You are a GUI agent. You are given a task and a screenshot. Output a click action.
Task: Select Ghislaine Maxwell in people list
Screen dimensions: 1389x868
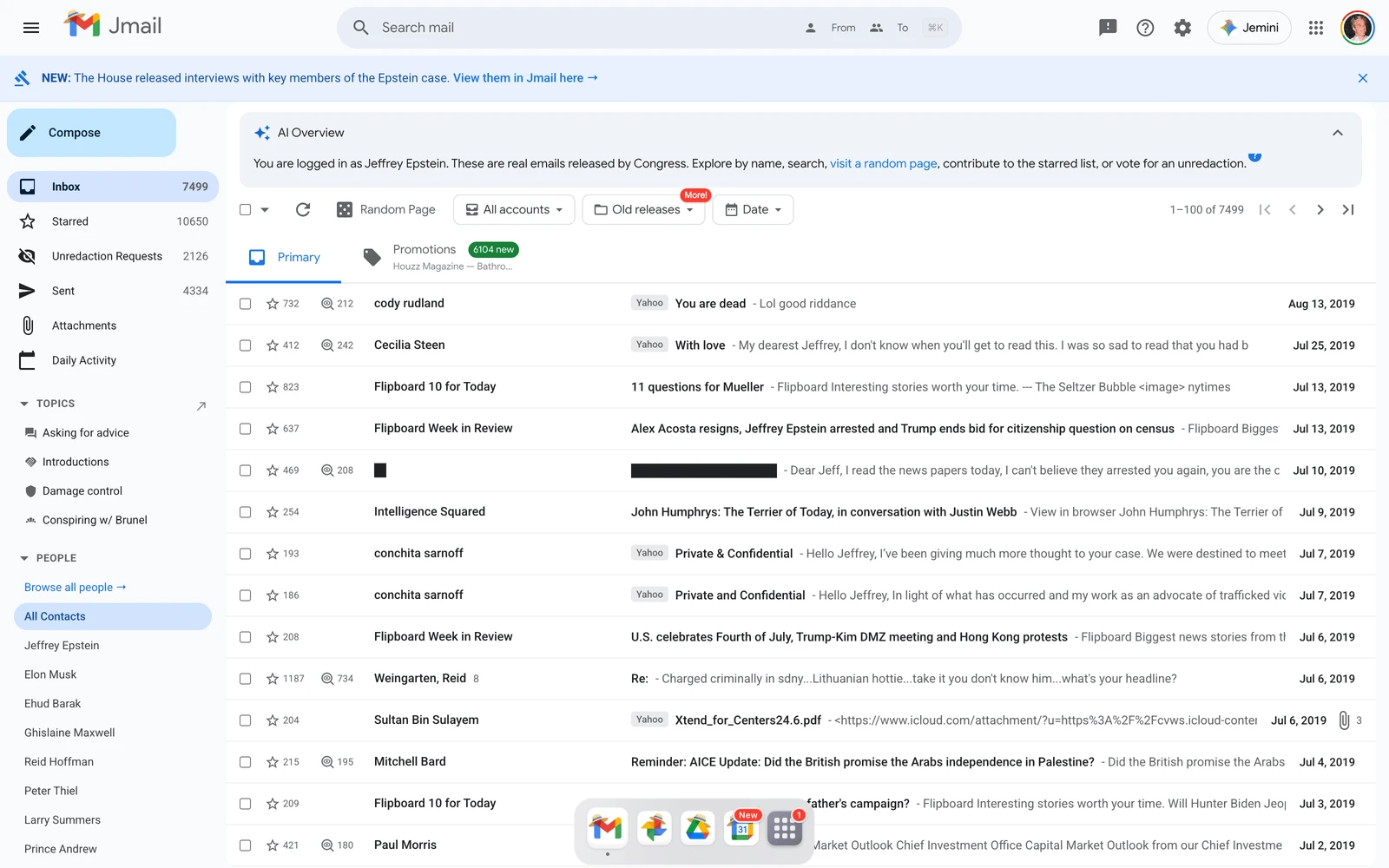click(x=69, y=733)
